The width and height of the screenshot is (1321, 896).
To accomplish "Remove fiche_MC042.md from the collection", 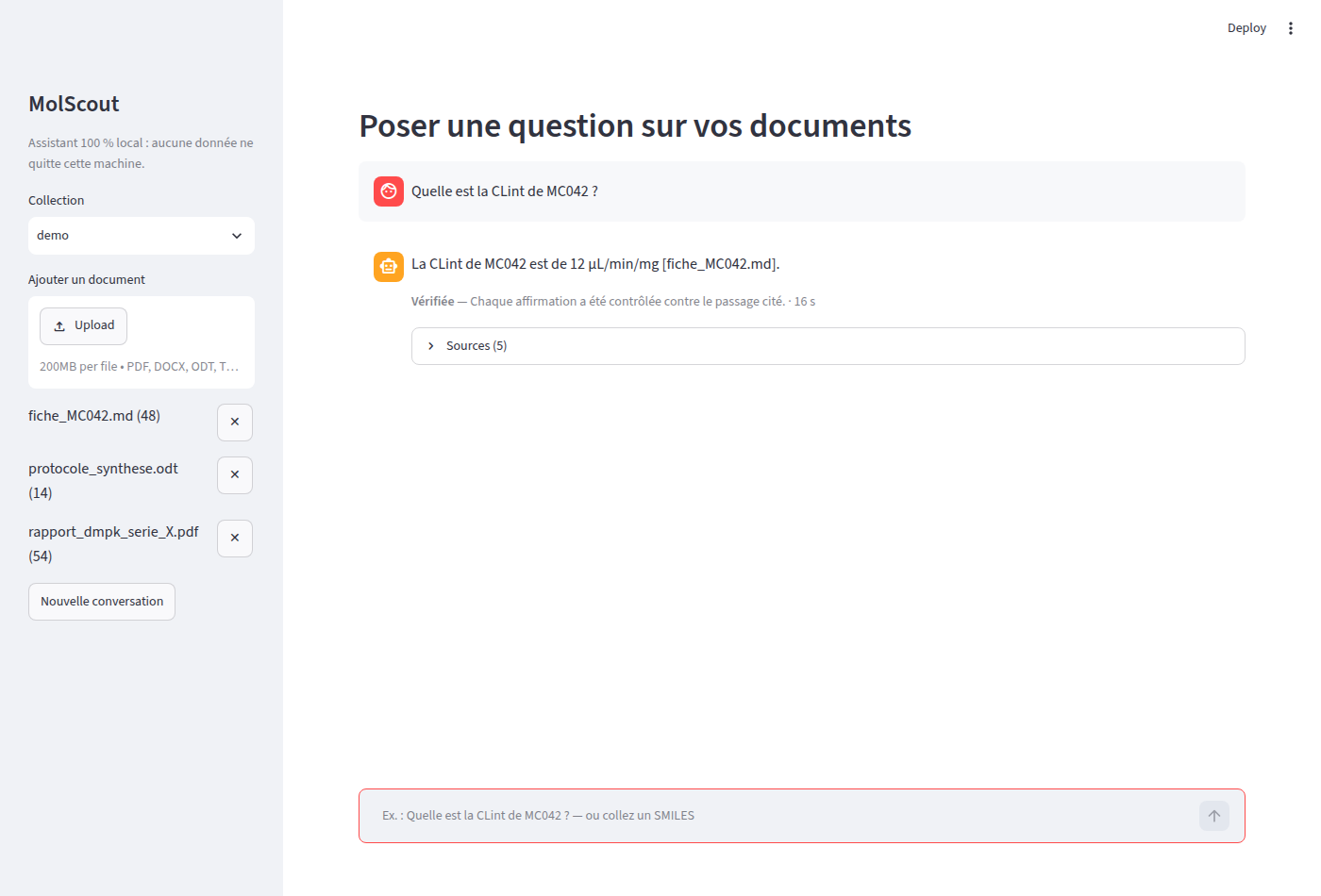I will point(235,423).
